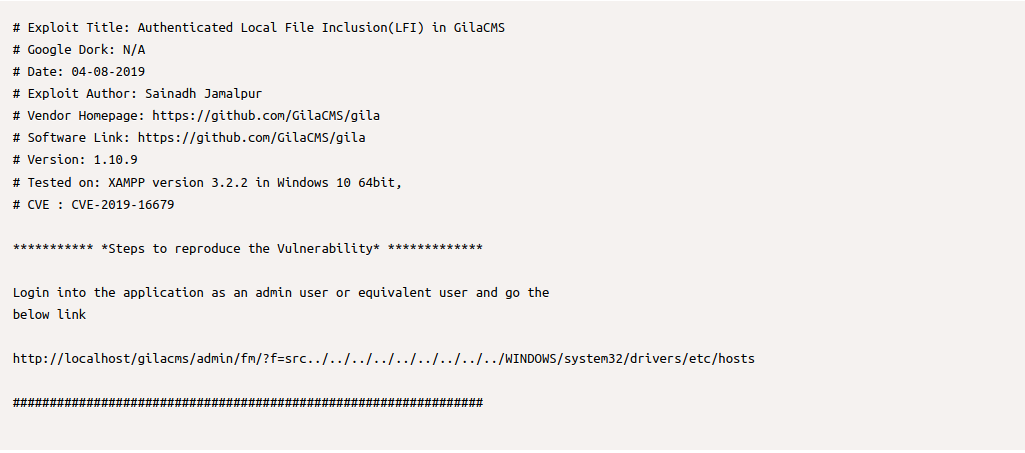The height and width of the screenshot is (453, 1025).
Task: Click the 'Exploit Title' label
Action: (75, 28)
